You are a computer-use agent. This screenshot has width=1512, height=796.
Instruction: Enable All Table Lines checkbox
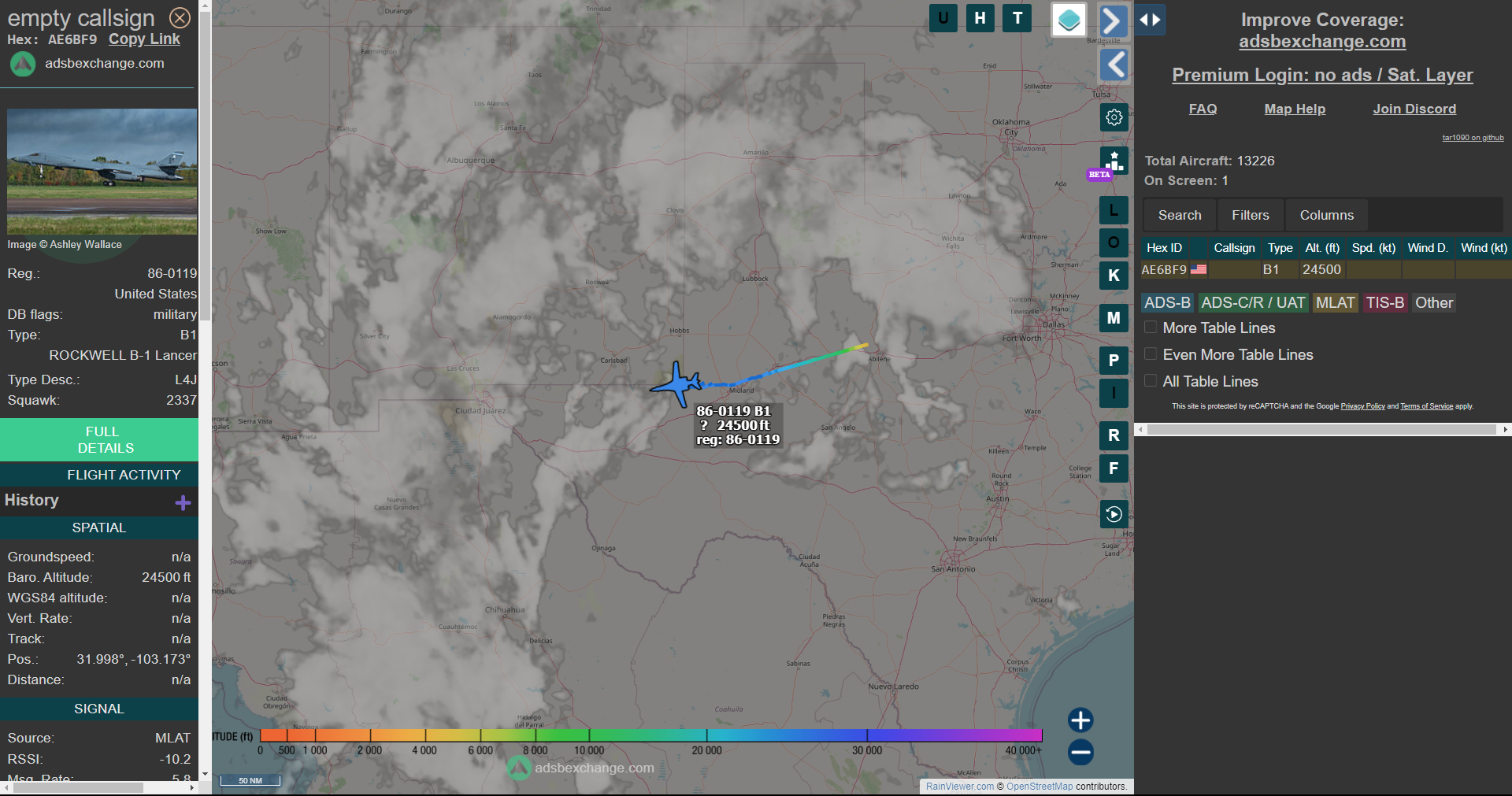(x=1151, y=381)
